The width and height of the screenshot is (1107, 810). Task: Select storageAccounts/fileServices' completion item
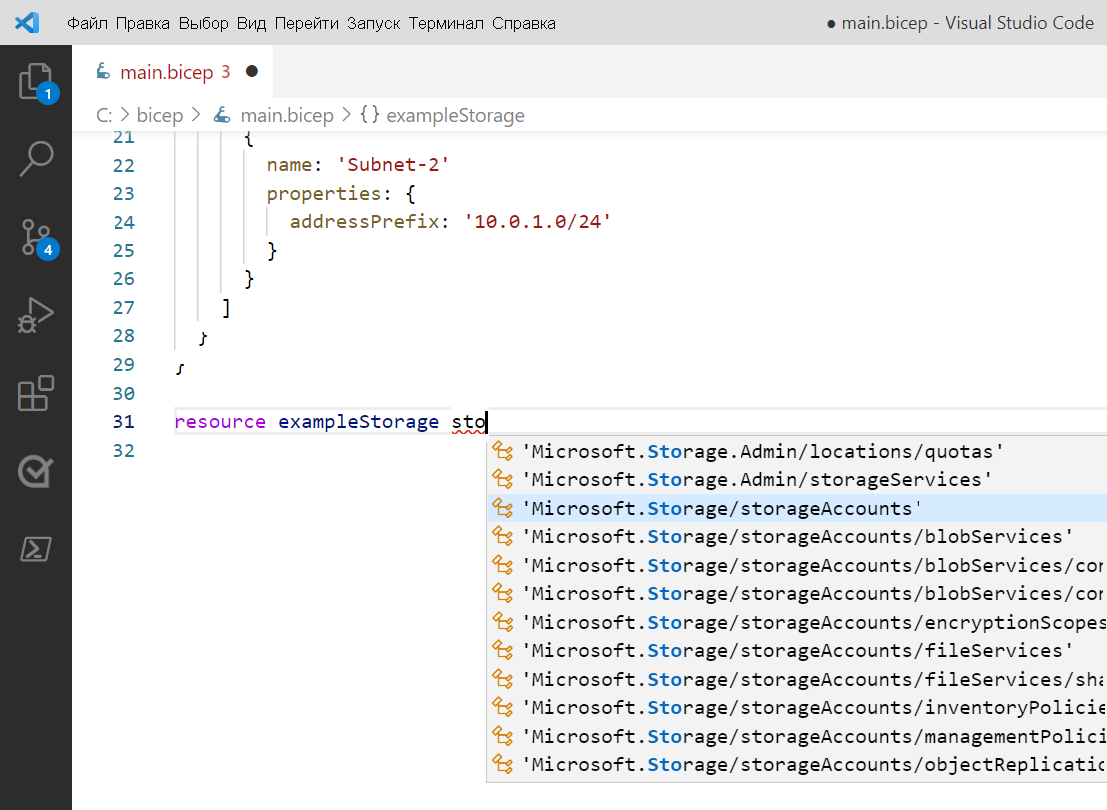click(797, 650)
